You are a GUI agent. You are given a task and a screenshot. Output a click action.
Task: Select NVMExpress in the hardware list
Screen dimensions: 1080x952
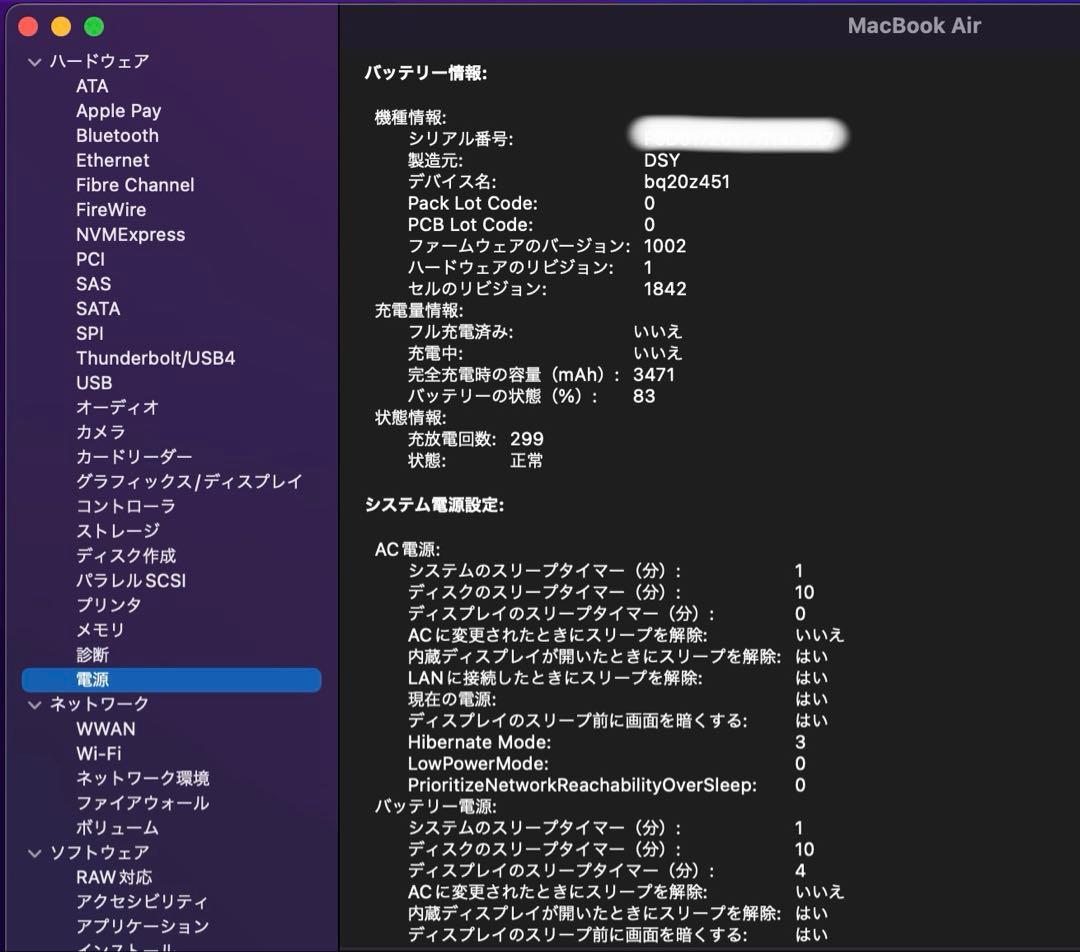tap(130, 235)
